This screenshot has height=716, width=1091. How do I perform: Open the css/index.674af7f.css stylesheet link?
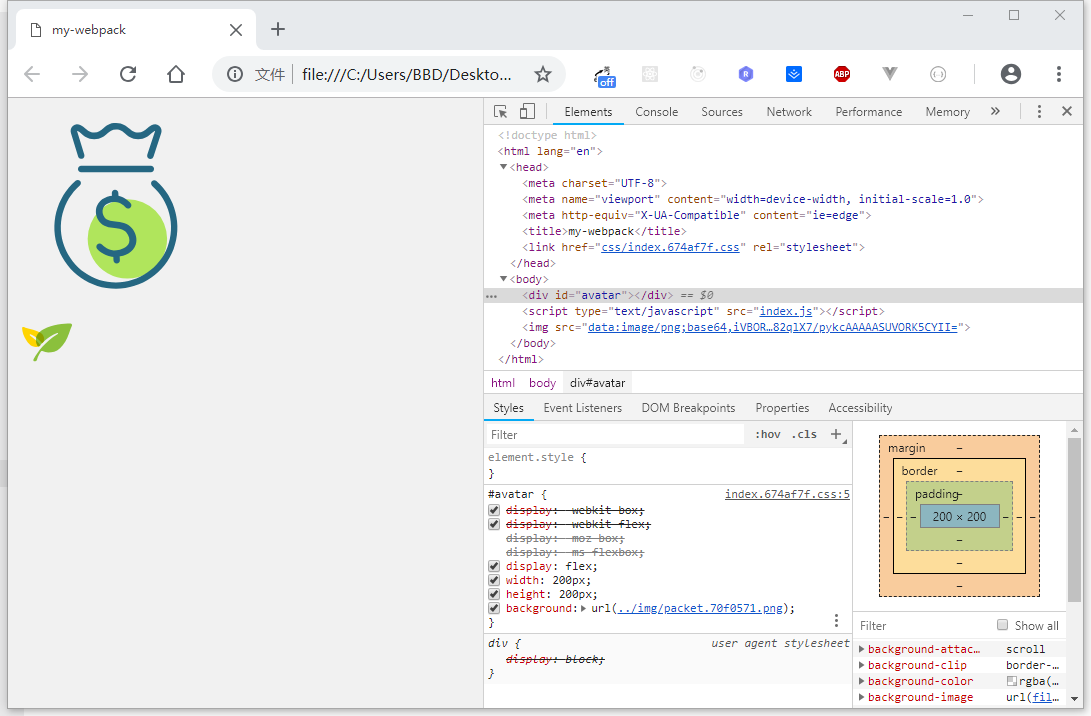[x=670, y=247]
